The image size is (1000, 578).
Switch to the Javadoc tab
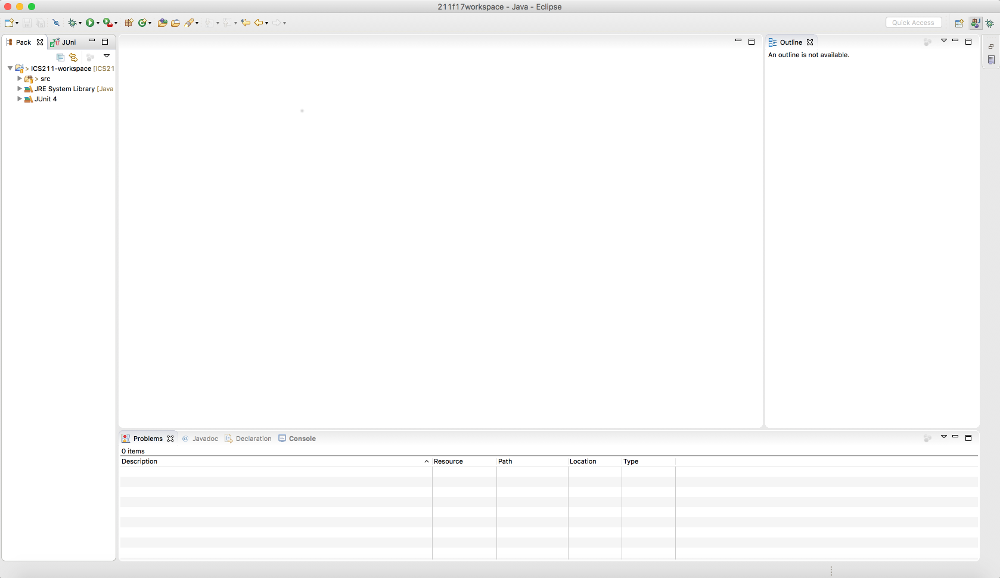[204, 438]
